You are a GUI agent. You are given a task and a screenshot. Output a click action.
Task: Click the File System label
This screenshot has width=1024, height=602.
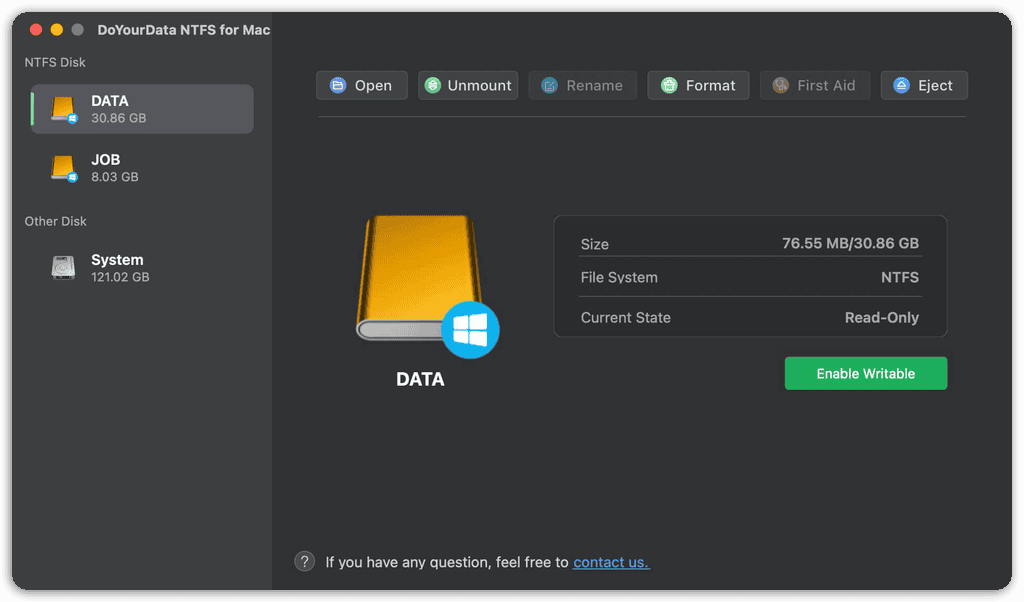619,277
